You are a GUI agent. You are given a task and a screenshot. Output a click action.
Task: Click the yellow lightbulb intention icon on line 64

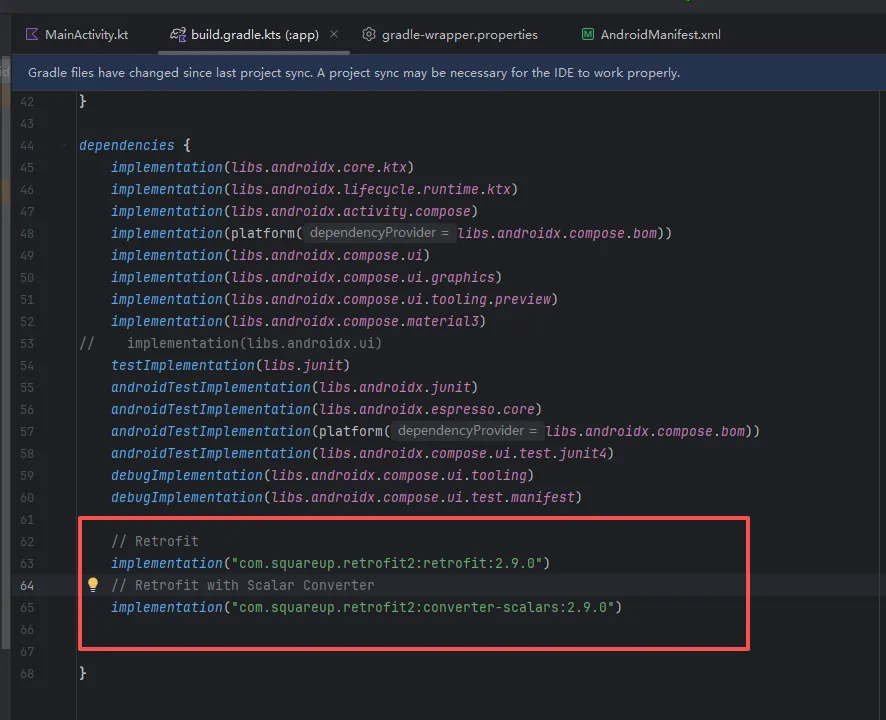pyautogui.click(x=93, y=585)
